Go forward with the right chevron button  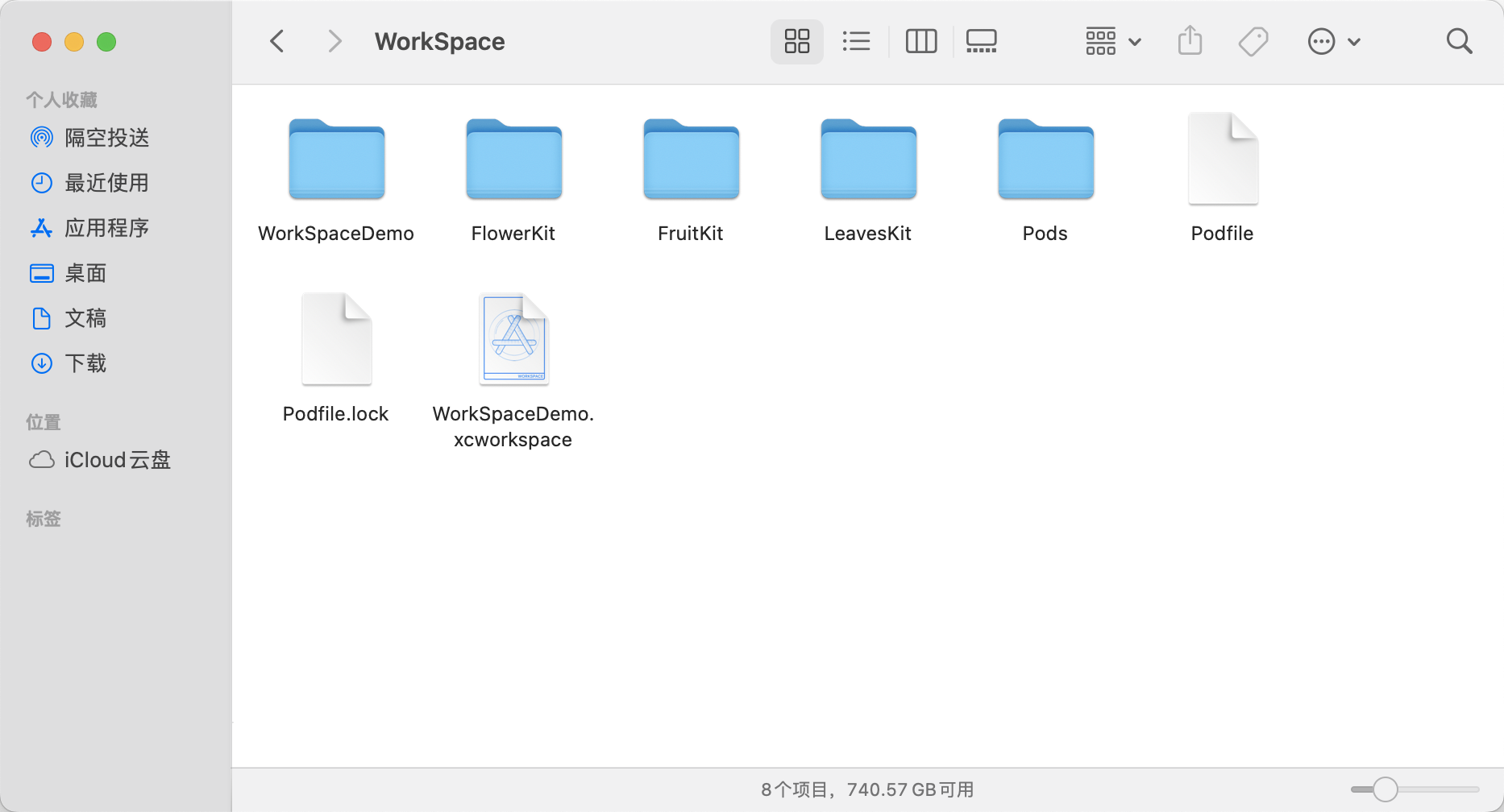click(334, 41)
